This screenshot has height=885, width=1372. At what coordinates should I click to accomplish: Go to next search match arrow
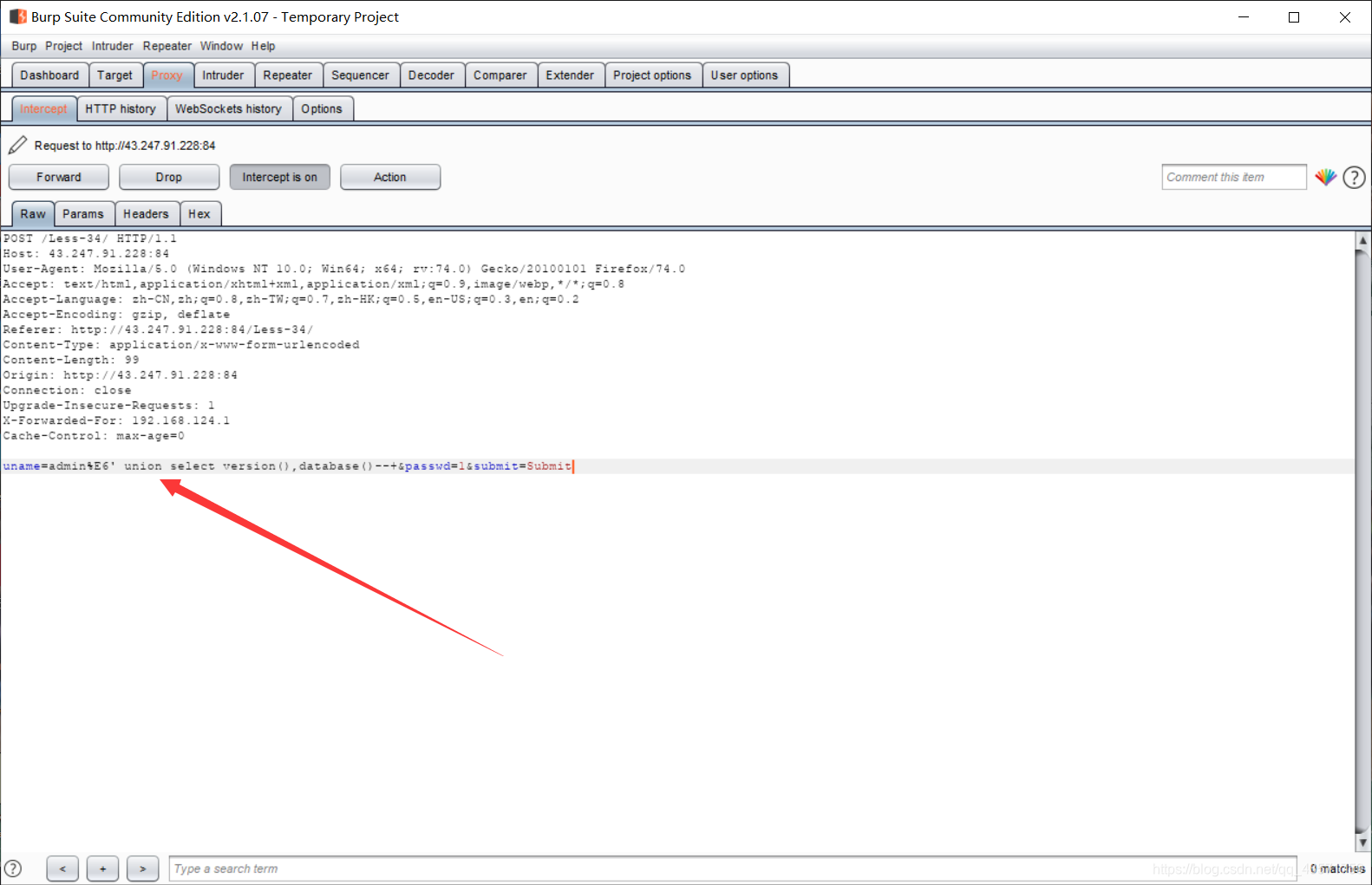coord(142,869)
